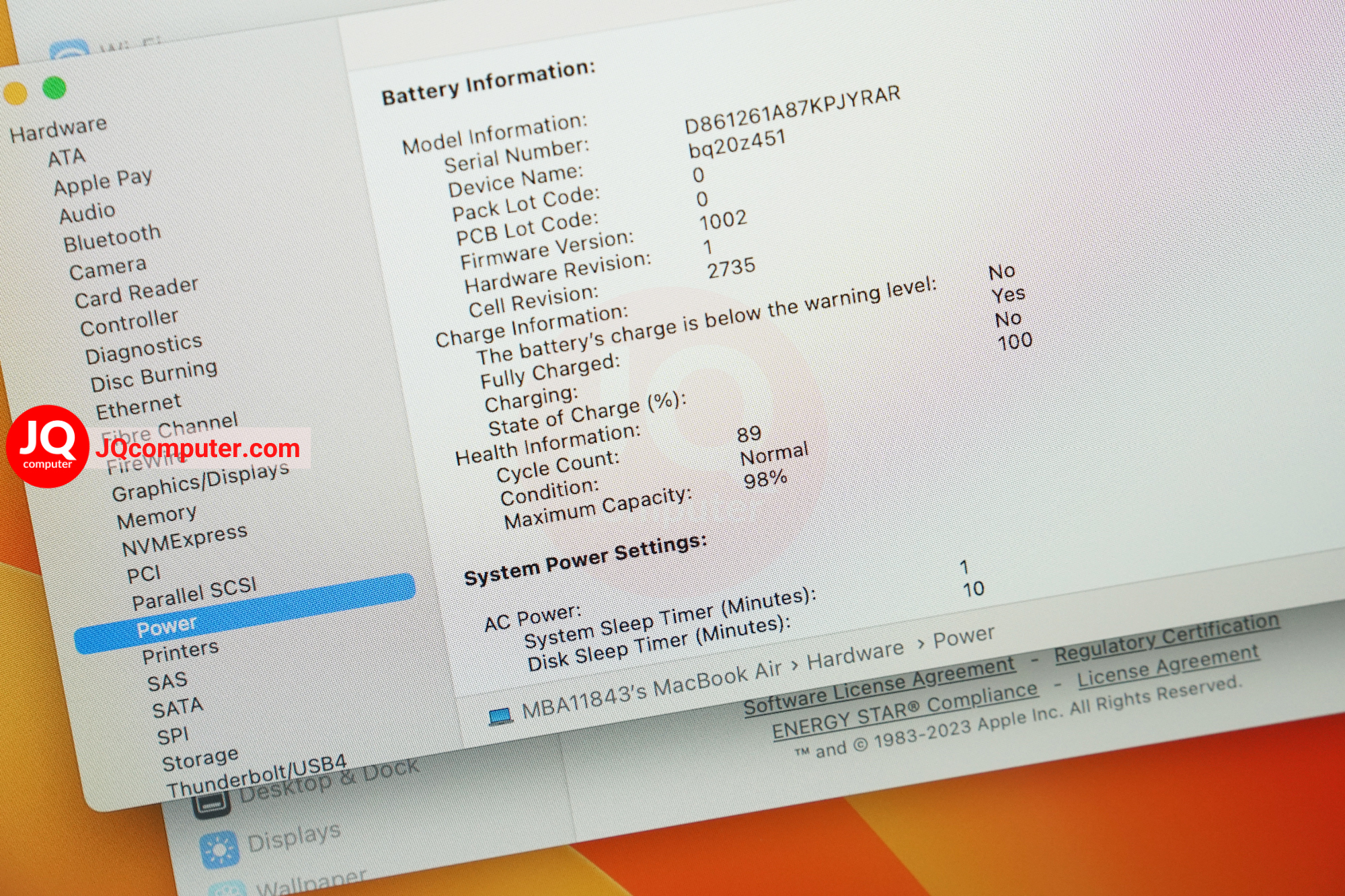1345x896 pixels.
Task: Click the yellow minimize window button
Action: tap(15, 93)
